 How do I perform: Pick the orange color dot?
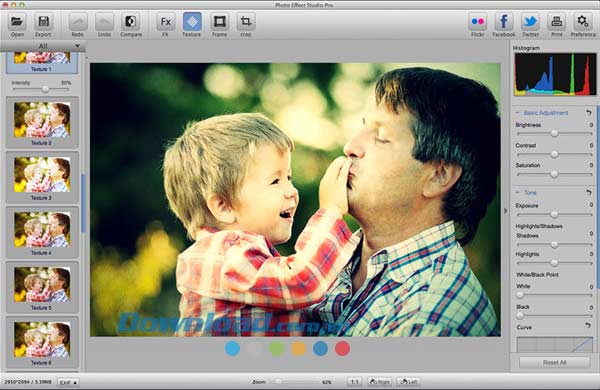coord(298,349)
